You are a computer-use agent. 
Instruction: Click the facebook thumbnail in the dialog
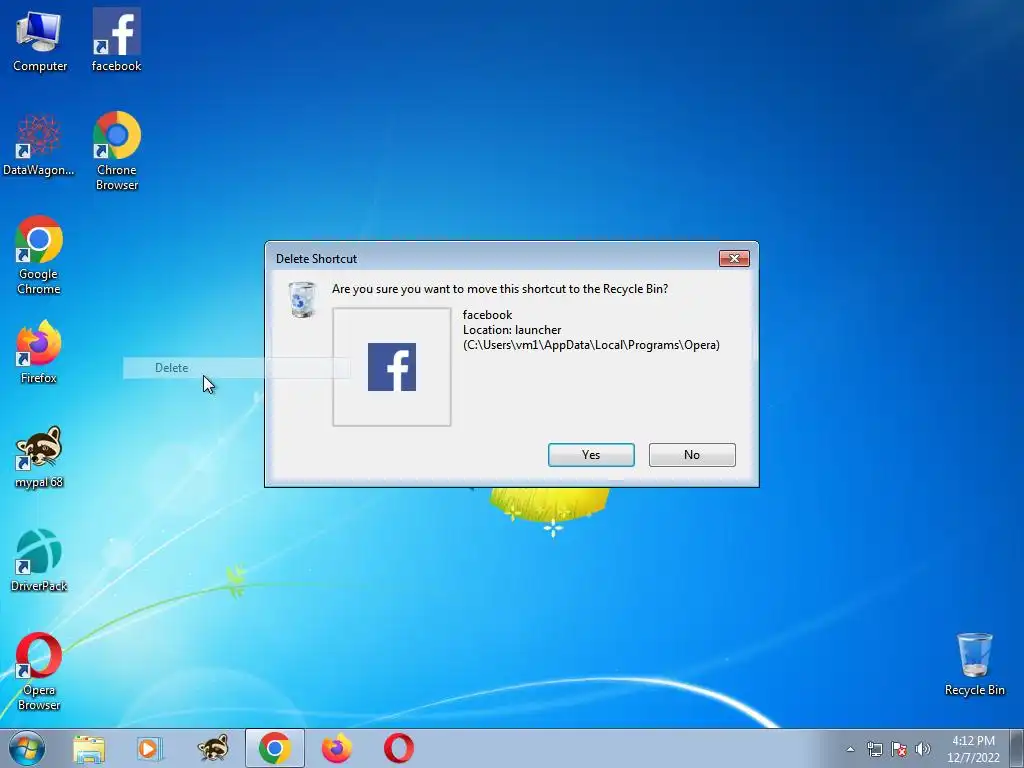tap(392, 367)
